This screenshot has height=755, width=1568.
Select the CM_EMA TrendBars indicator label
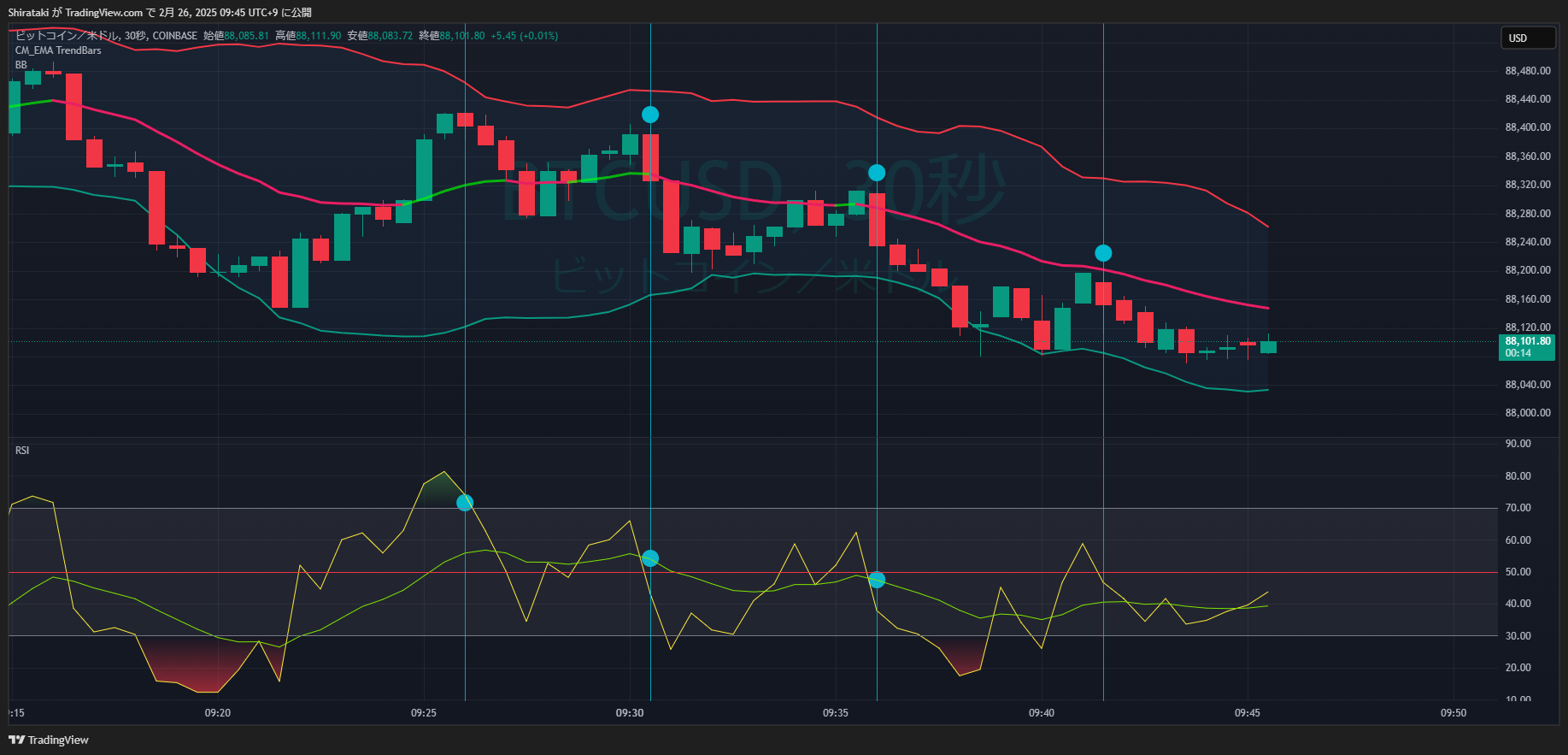58,50
